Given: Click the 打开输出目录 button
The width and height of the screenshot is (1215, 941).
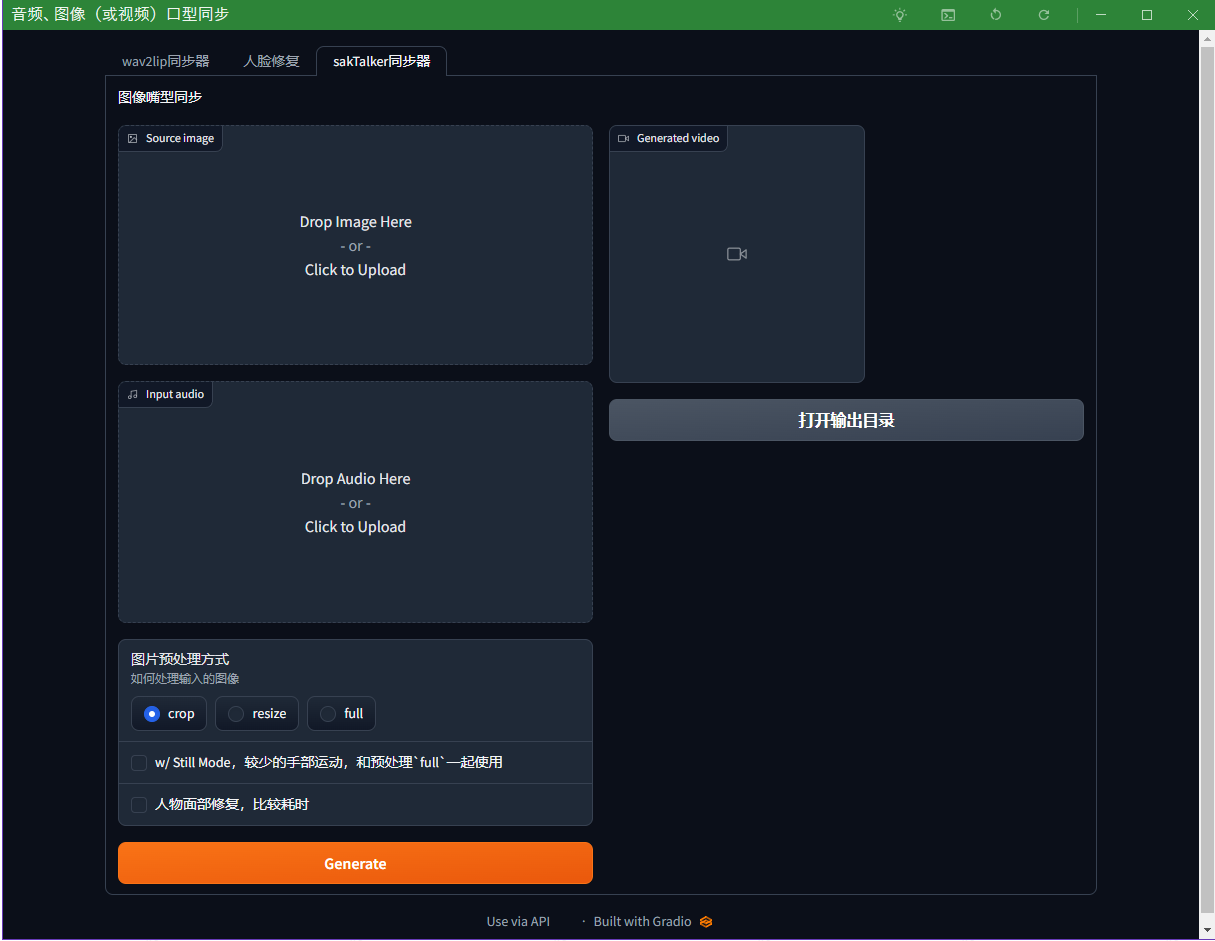Looking at the screenshot, I should [x=846, y=421].
